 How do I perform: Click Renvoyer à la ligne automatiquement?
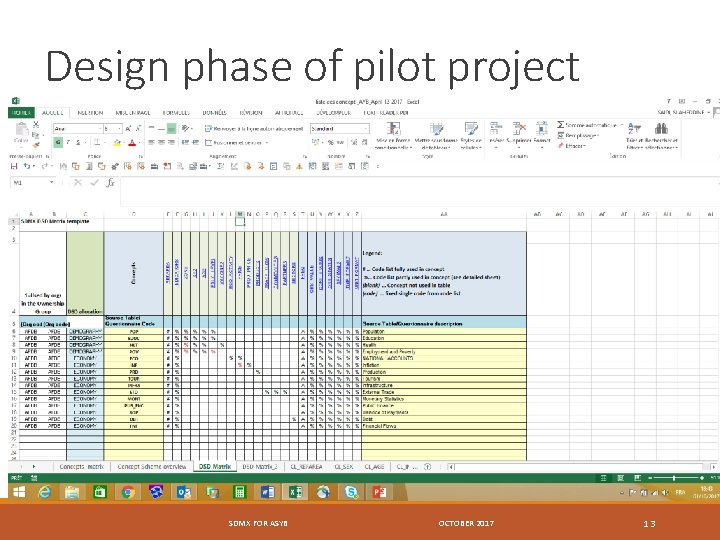(x=254, y=129)
